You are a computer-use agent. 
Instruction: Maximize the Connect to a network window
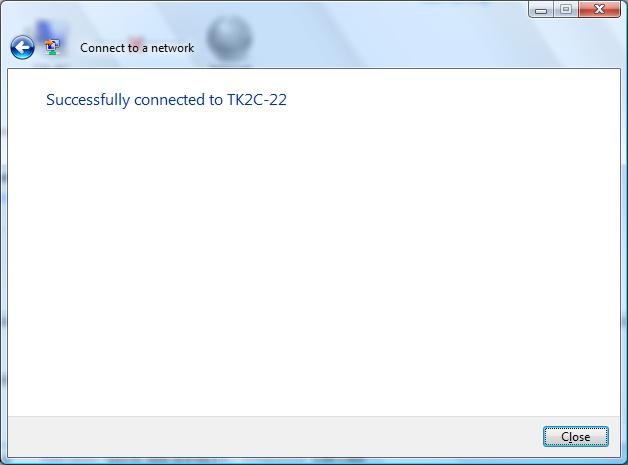(x=566, y=10)
